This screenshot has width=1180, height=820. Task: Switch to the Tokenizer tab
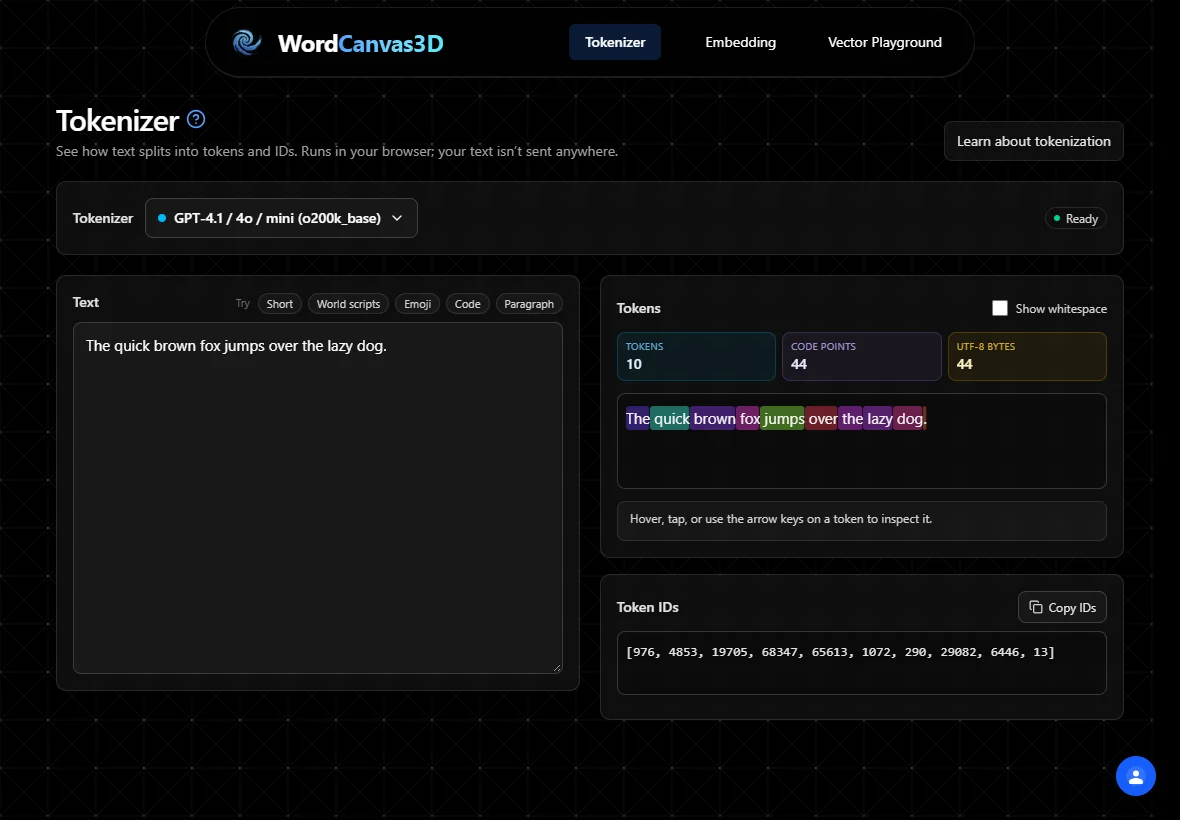(615, 42)
